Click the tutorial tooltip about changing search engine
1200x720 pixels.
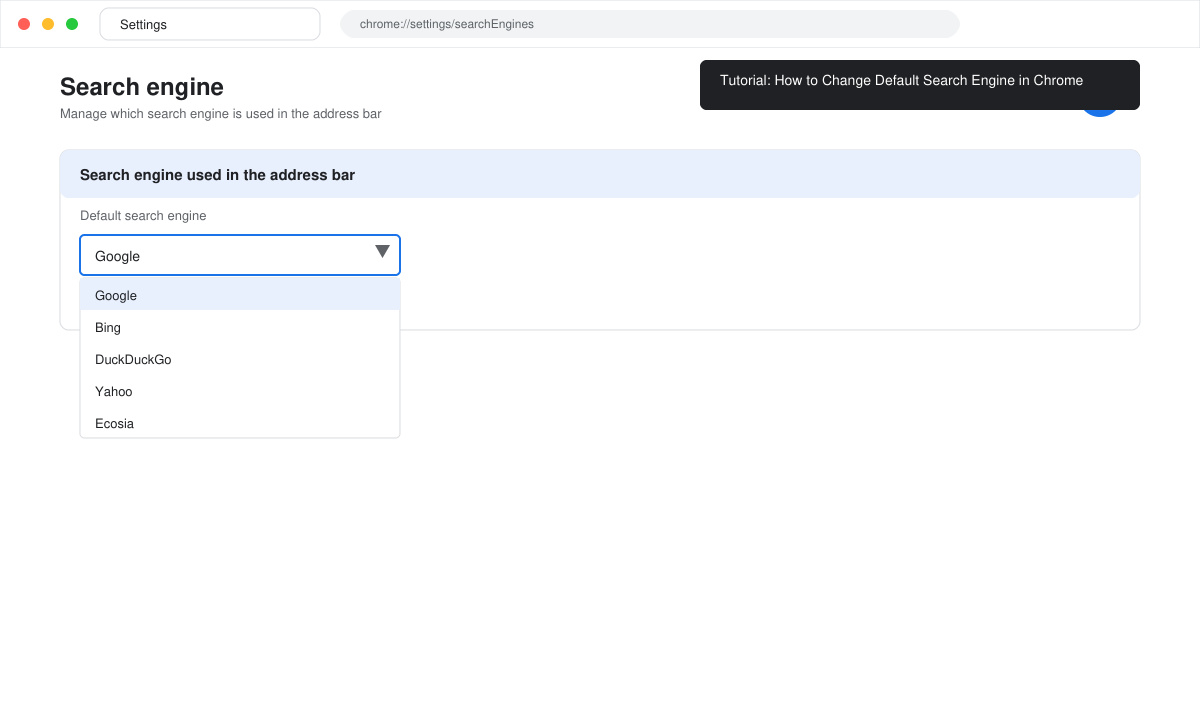pyautogui.click(x=920, y=85)
